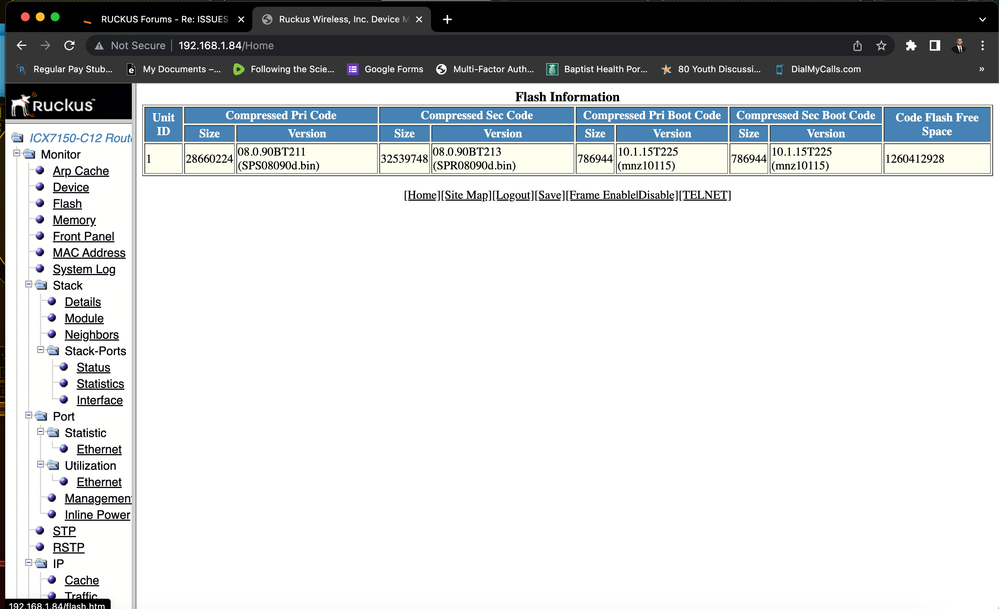Click the browser back arrow
This screenshot has height=609, width=999.
[x=21, y=45]
